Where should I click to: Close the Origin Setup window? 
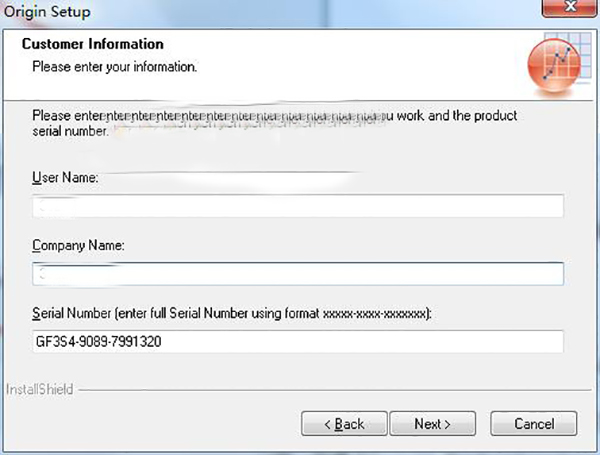point(569,7)
